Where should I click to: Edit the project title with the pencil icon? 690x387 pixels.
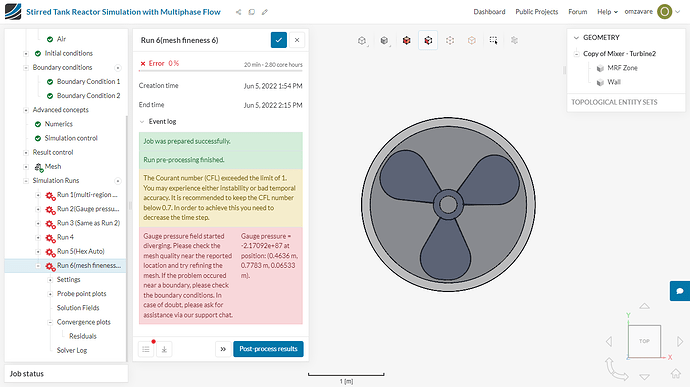(264, 12)
